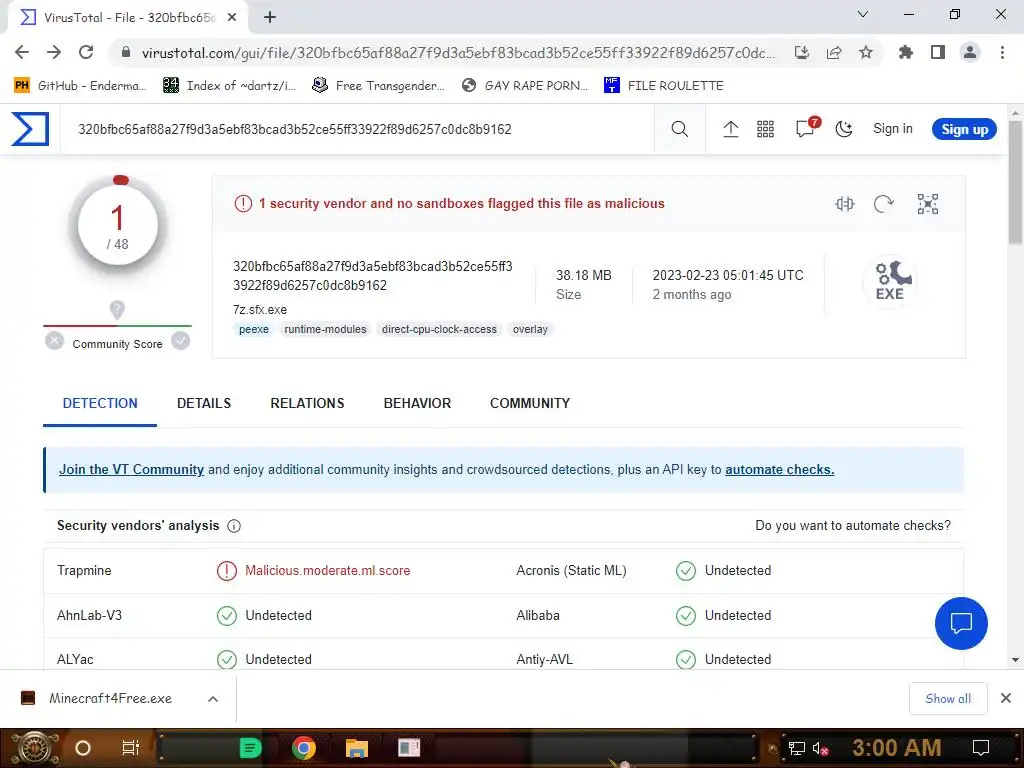Viewport: 1024px width, 768px height.
Task: Open the VirusTotal apps grid icon
Action: coord(765,129)
